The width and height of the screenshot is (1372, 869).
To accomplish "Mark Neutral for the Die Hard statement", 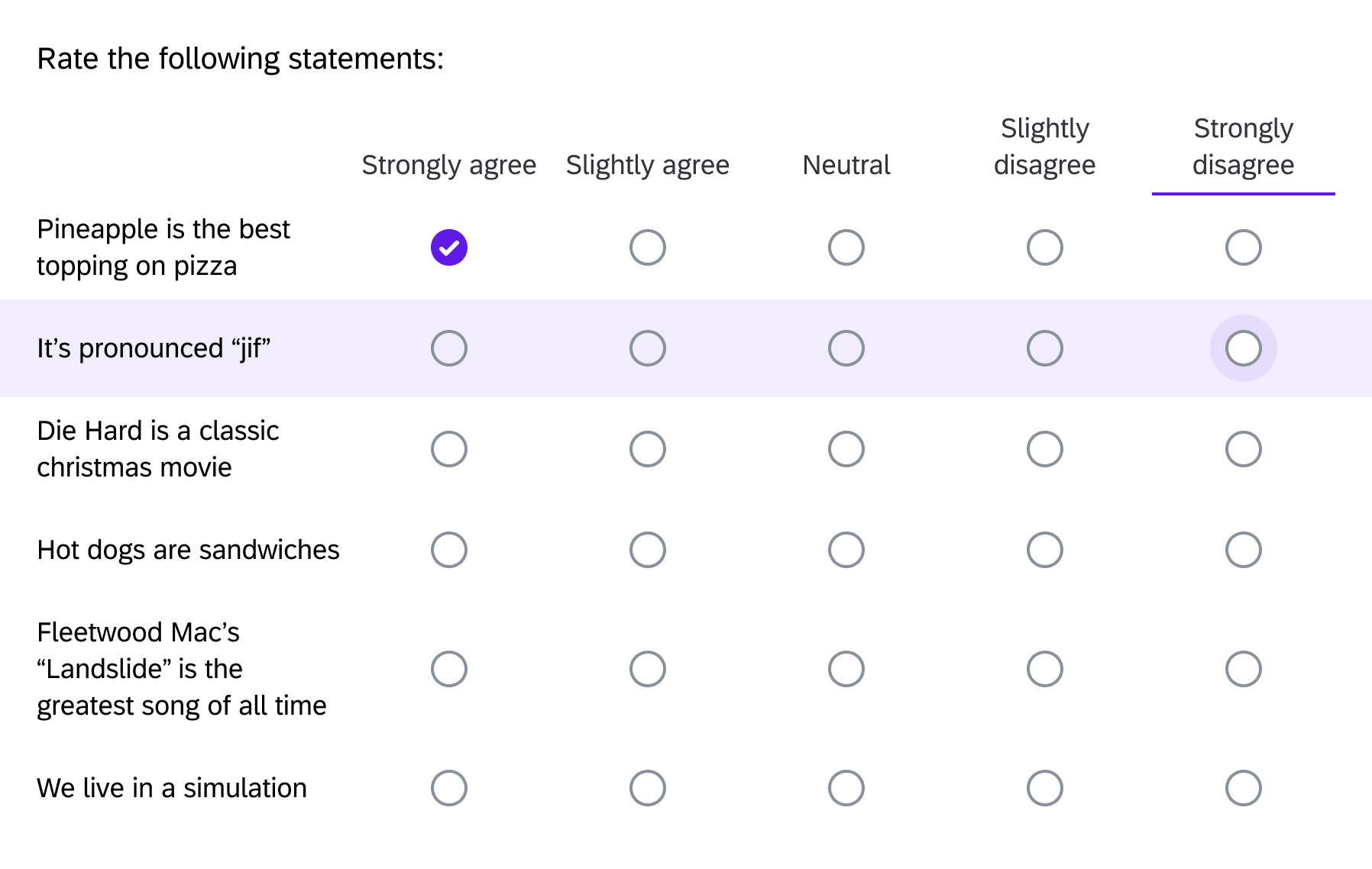I will tap(846, 449).
